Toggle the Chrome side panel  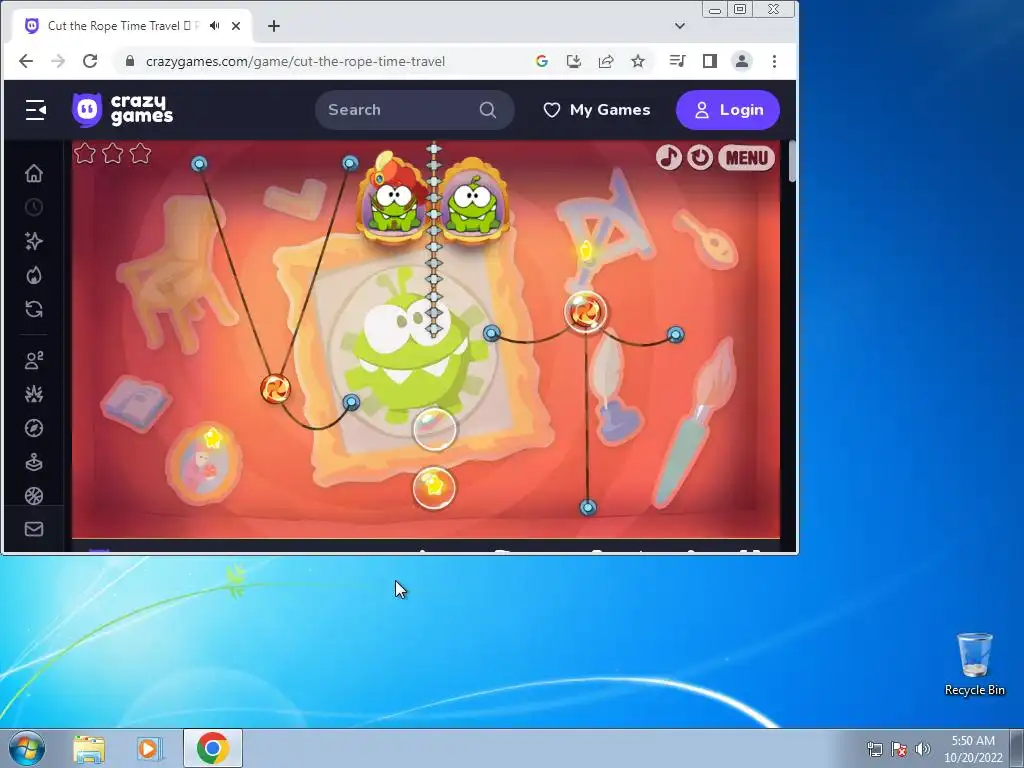710,61
